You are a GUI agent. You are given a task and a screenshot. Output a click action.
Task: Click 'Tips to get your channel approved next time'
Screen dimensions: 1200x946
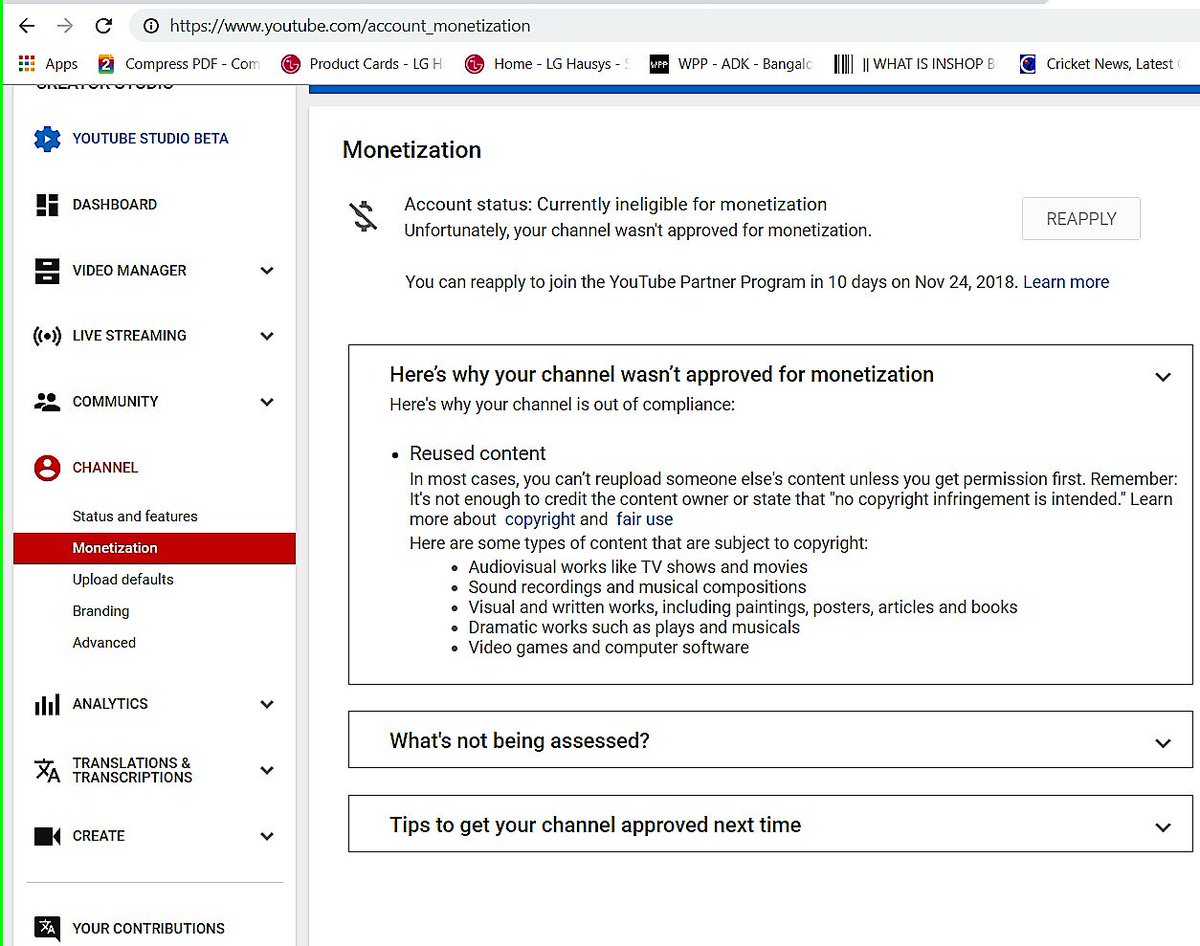pos(595,825)
